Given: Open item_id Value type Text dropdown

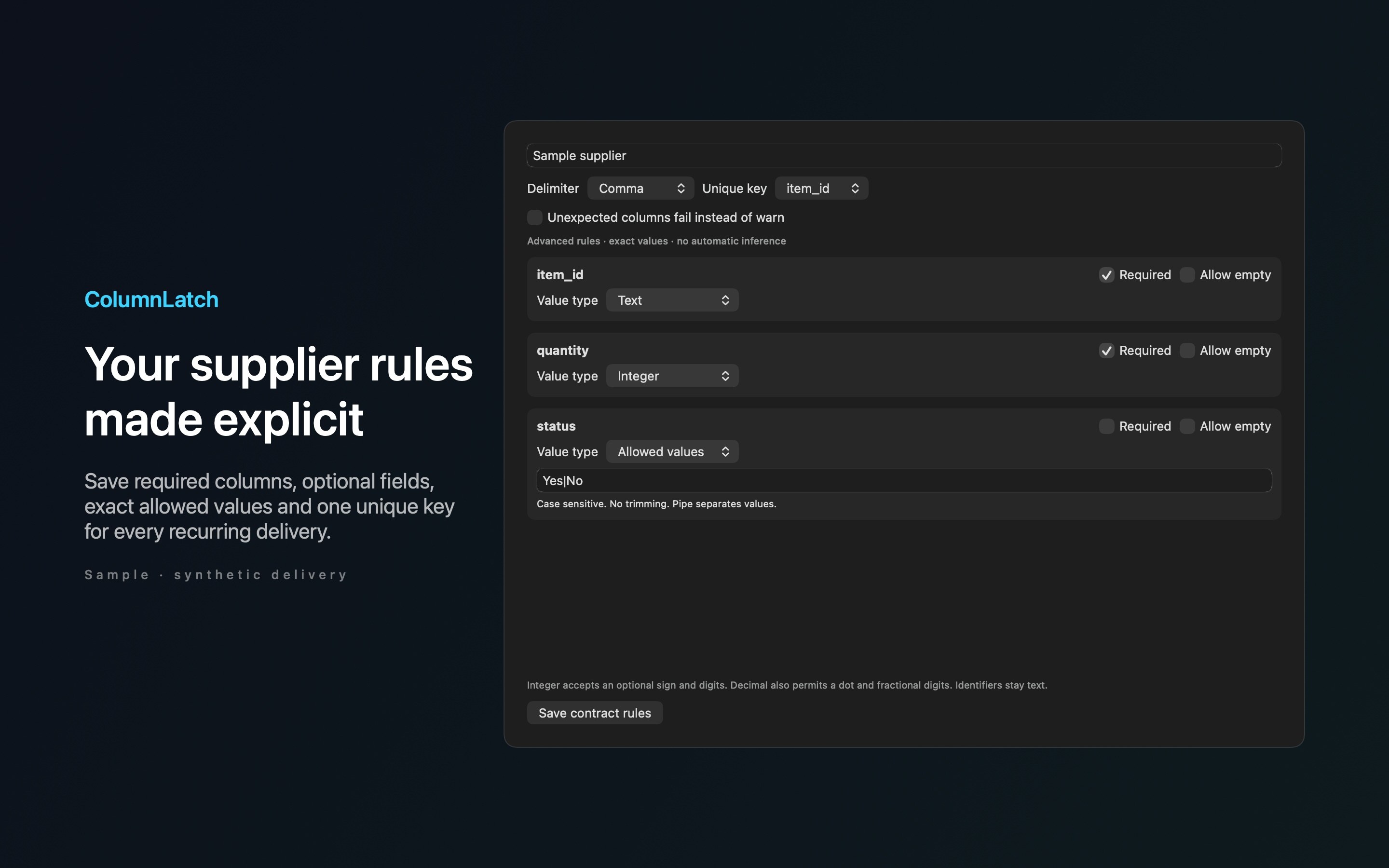Looking at the screenshot, I should pyautogui.click(x=672, y=300).
